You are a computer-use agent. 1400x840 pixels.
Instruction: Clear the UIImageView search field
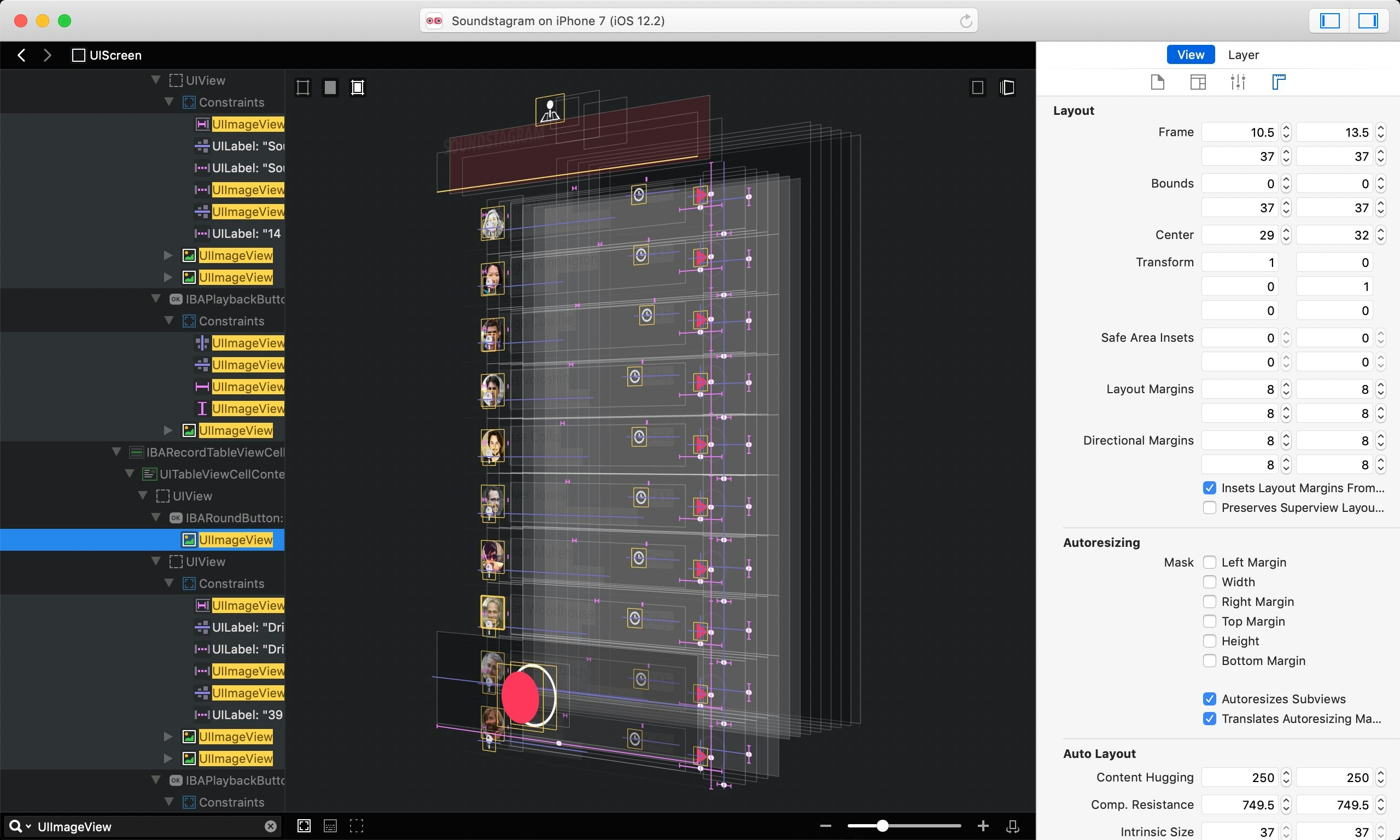[271, 826]
